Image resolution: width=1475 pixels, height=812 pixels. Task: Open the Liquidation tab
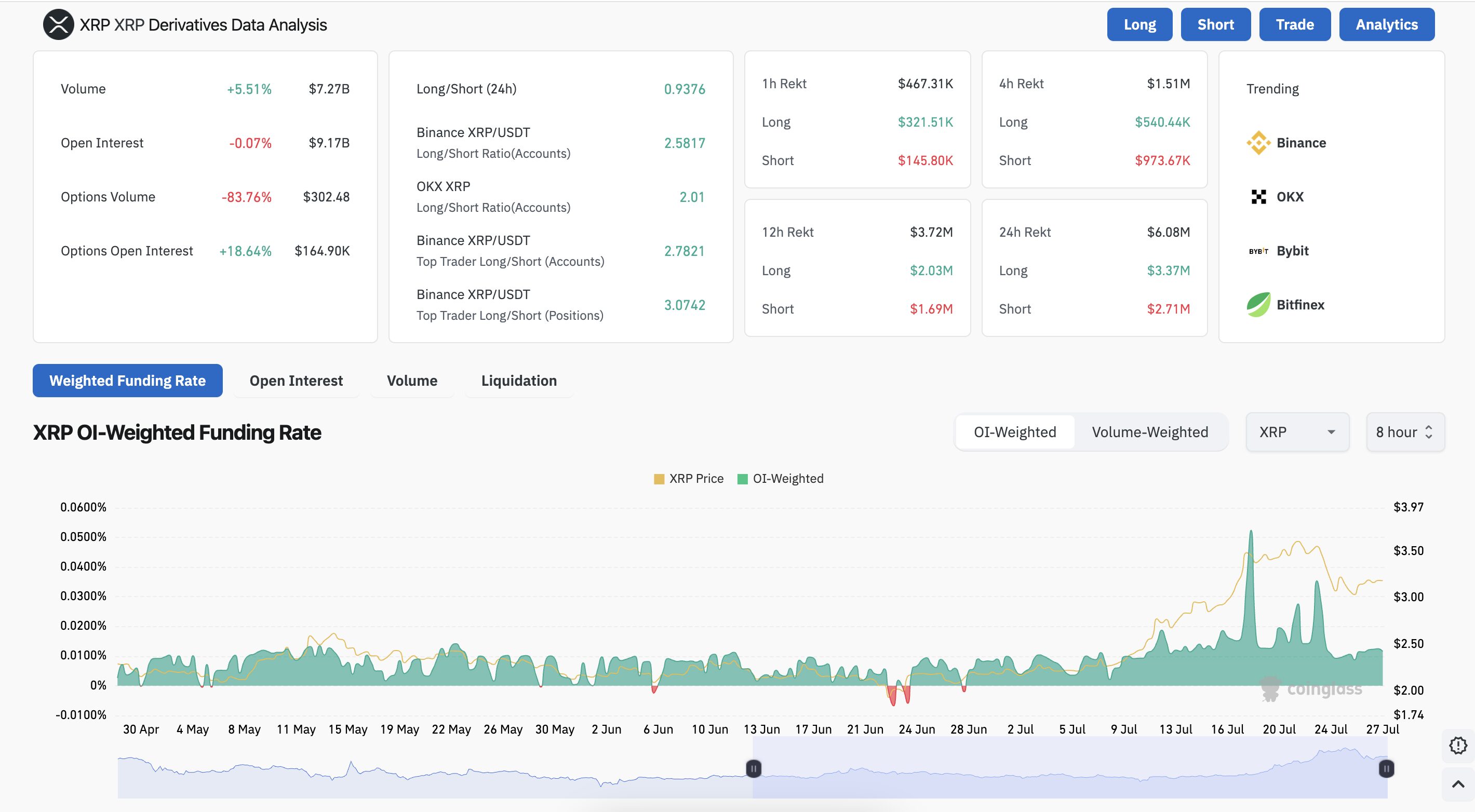point(519,381)
